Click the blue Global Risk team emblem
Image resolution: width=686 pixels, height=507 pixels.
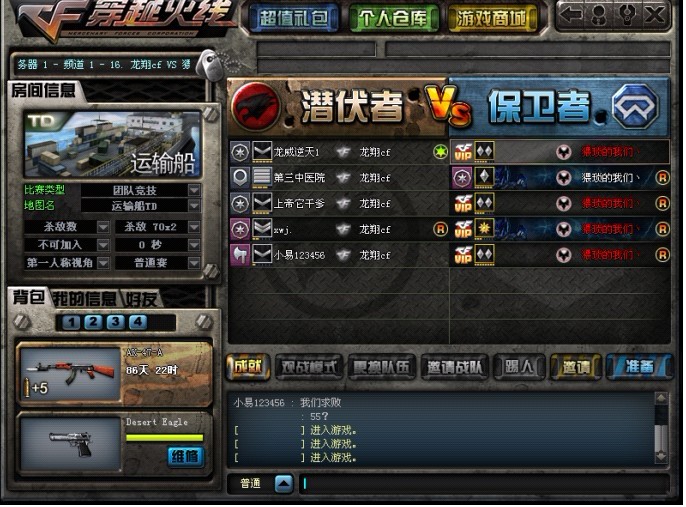[635, 107]
